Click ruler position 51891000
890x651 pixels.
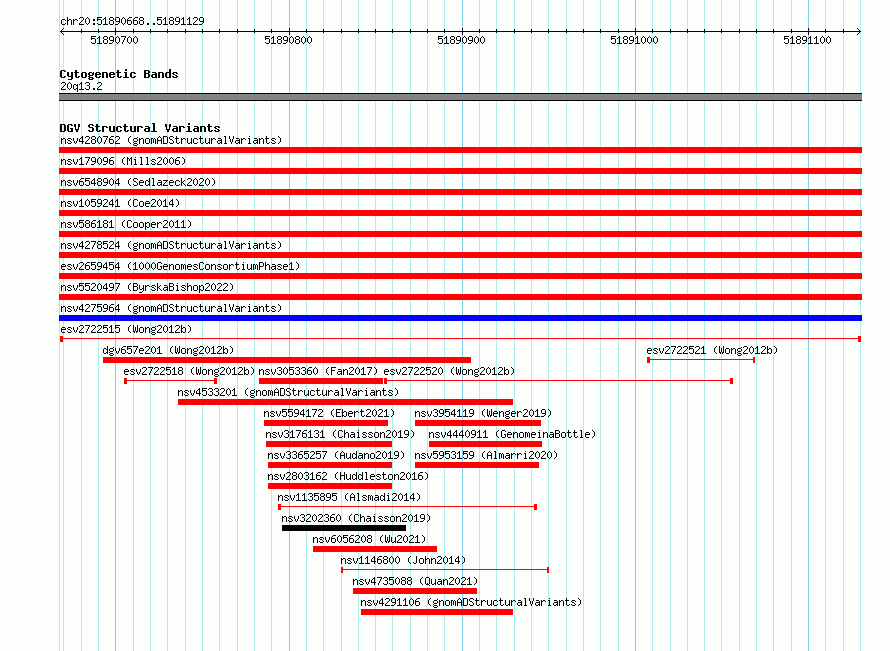pos(634,40)
